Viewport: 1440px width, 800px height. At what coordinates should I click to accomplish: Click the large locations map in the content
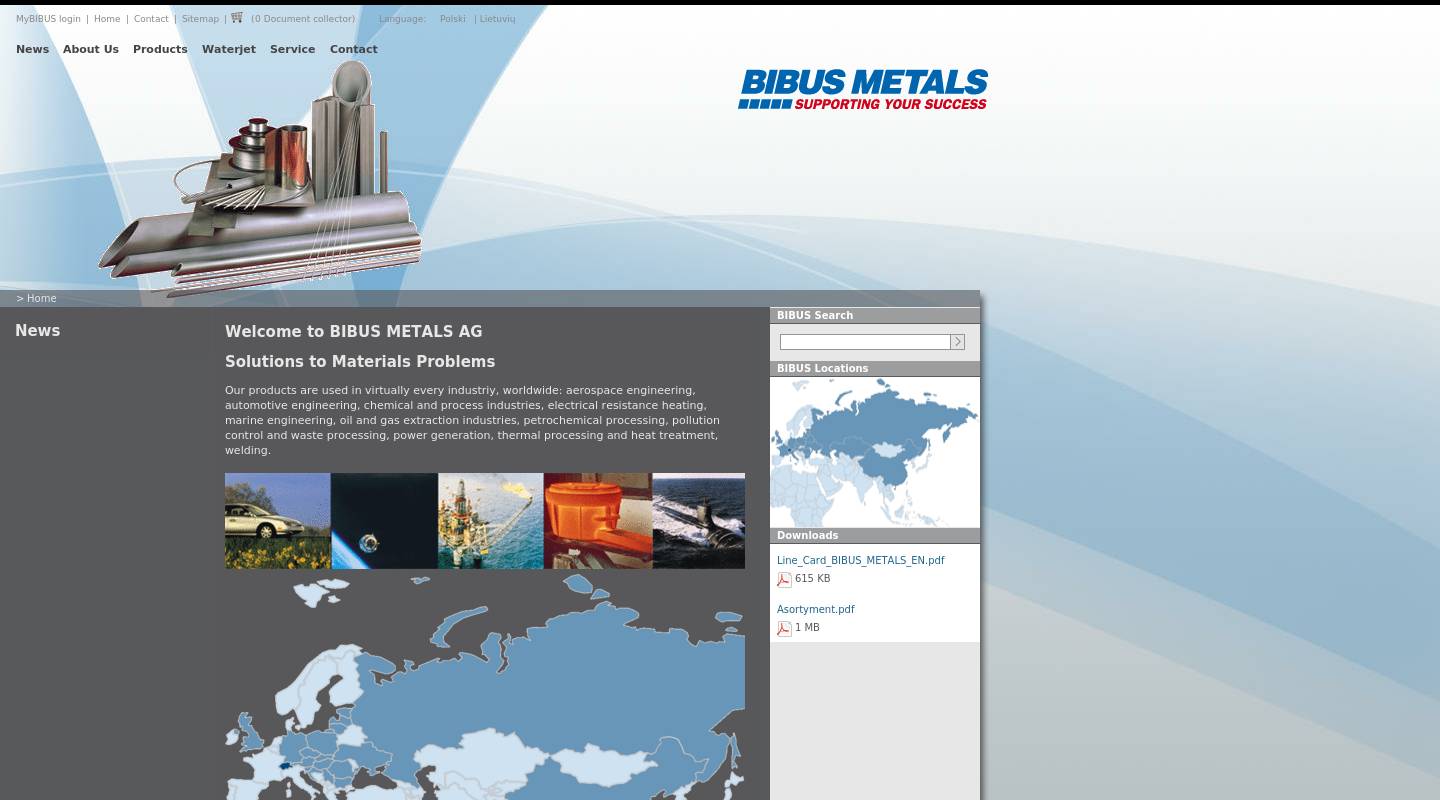(485, 687)
